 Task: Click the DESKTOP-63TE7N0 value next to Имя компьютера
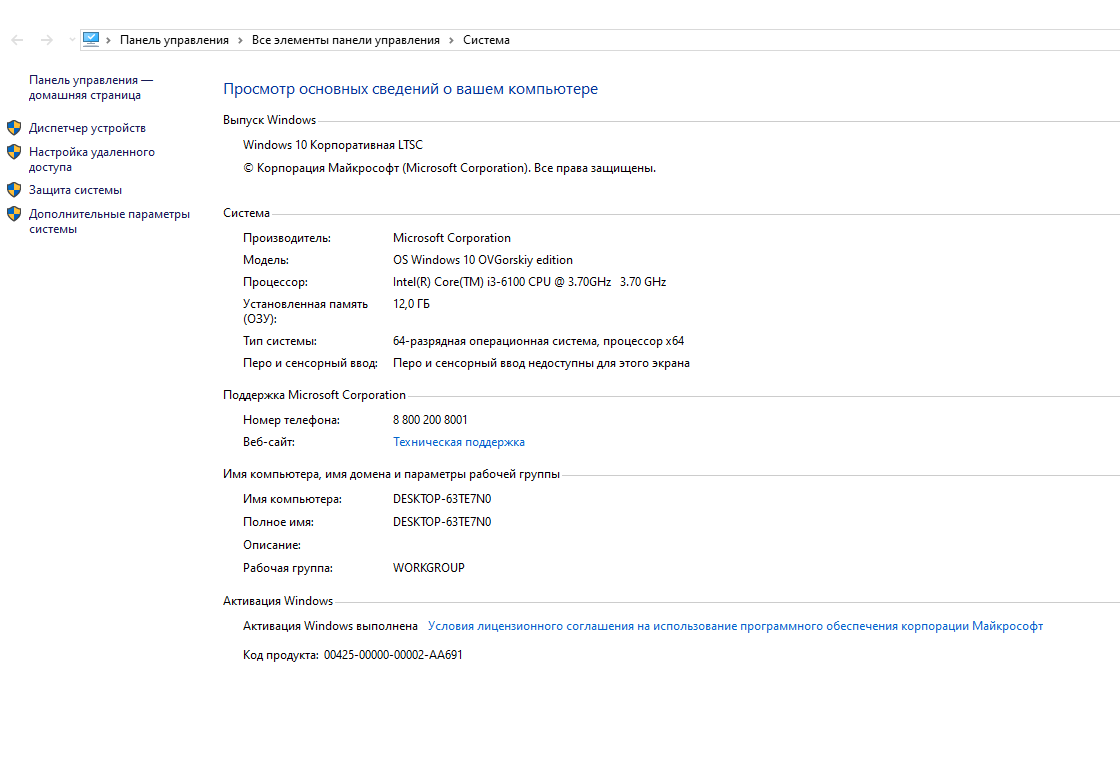(442, 499)
